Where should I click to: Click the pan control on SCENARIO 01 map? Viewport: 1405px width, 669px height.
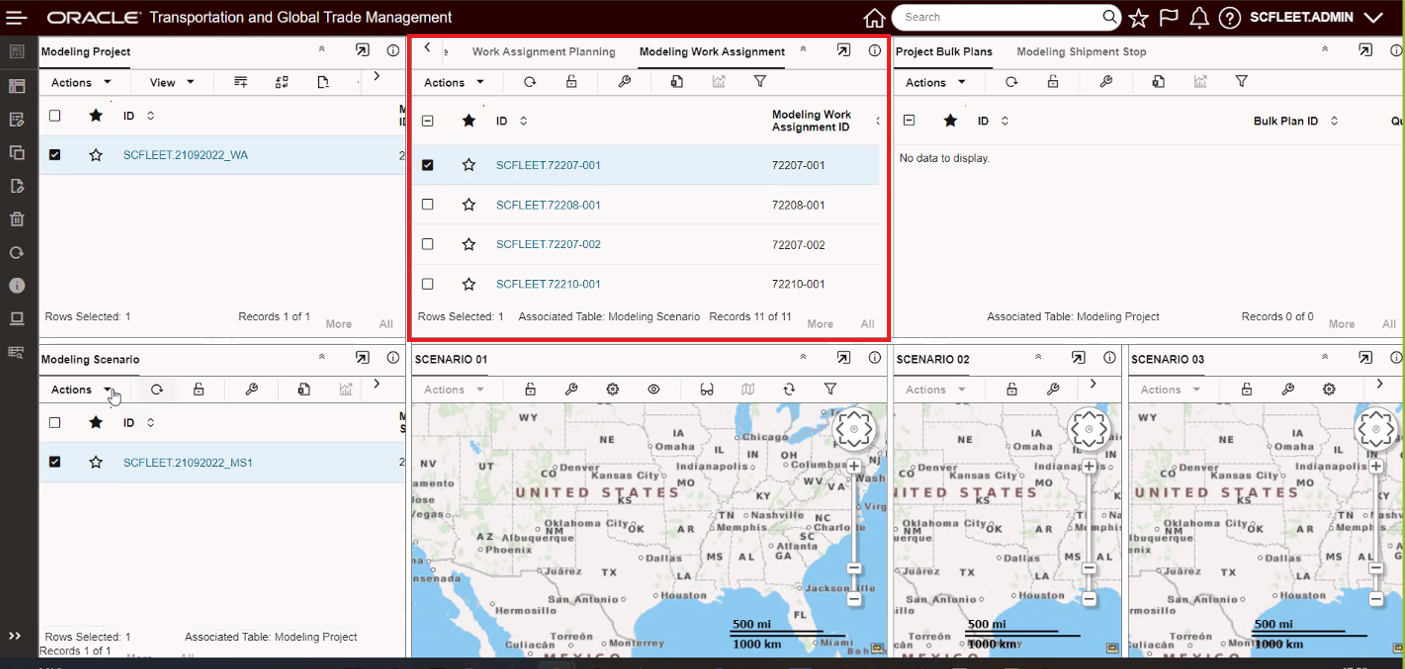click(x=855, y=429)
